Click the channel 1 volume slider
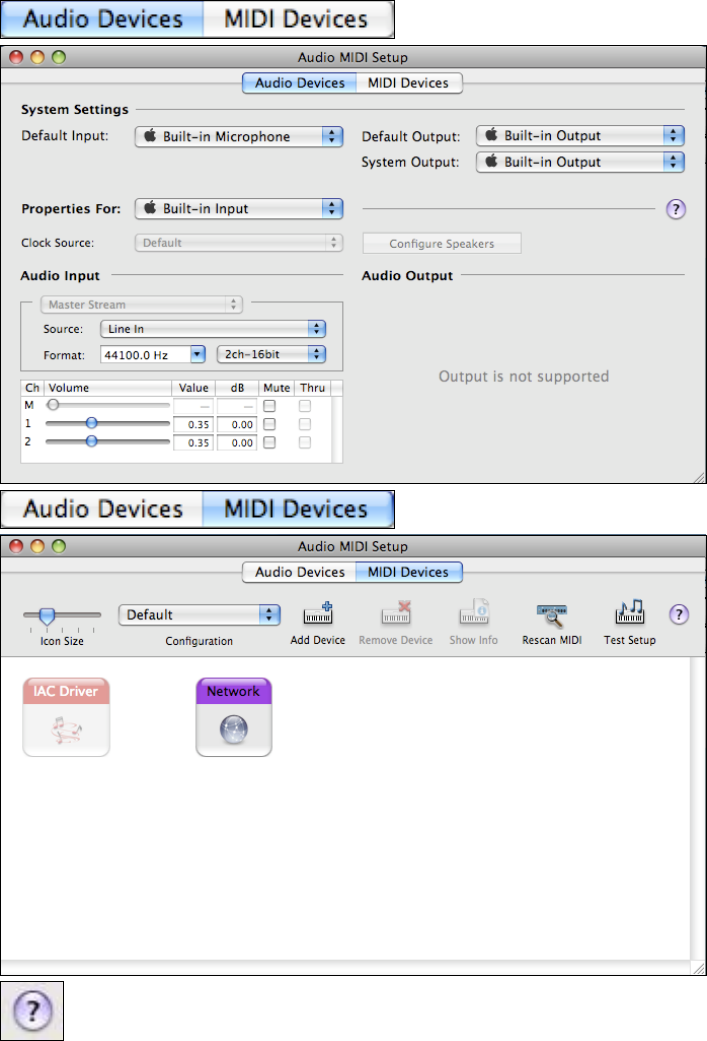Viewport: 707px width, 1041px height. pos(108,423)
